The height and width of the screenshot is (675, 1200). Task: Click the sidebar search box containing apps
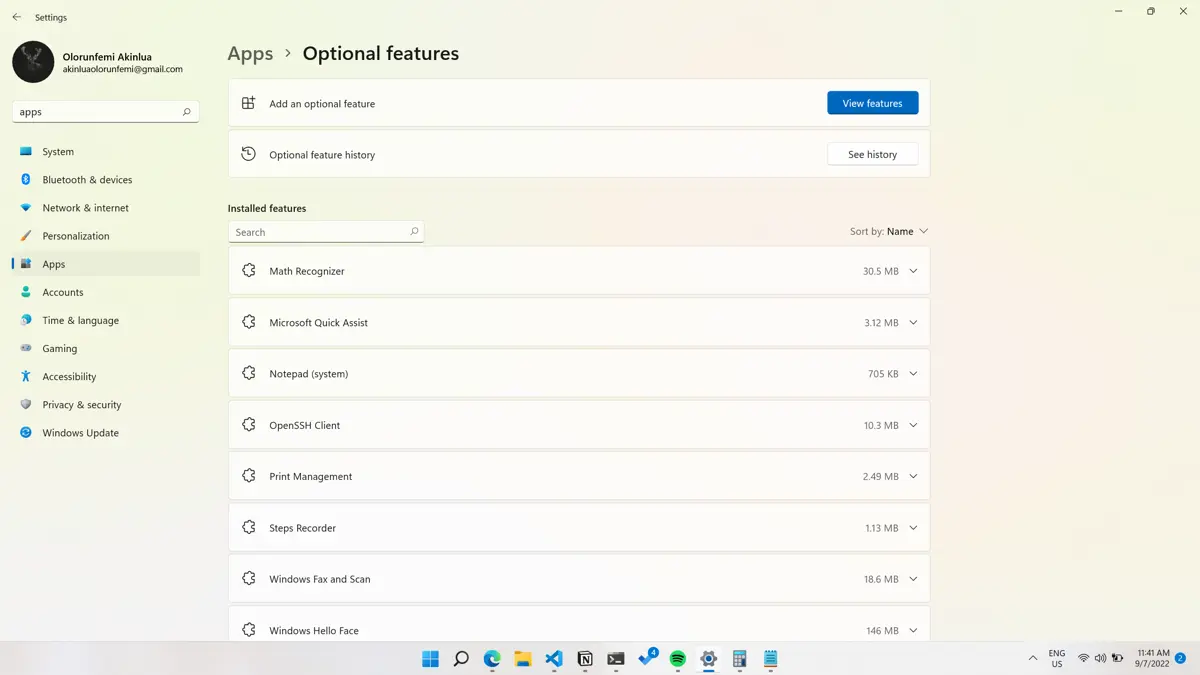pyautogui.click(x=106, y=112)
